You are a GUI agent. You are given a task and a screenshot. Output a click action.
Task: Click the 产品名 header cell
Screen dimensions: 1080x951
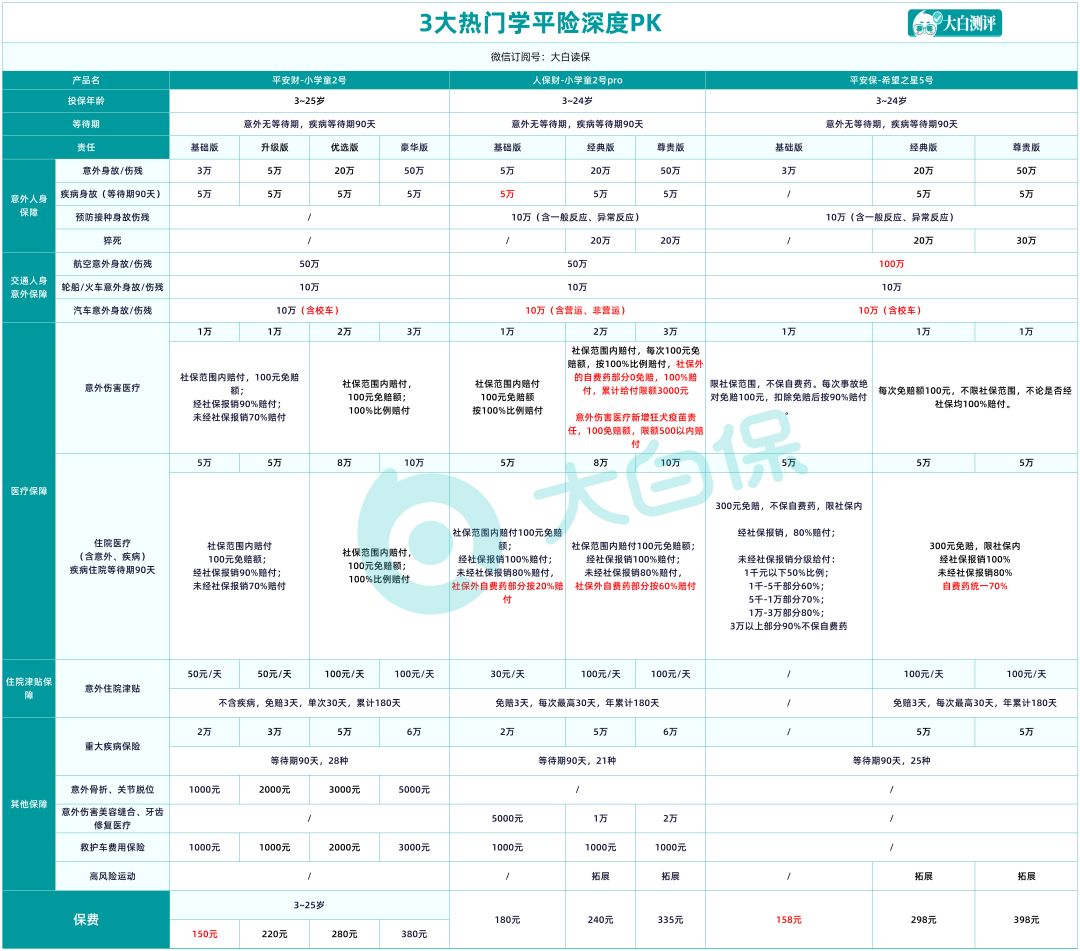point(86,80)
